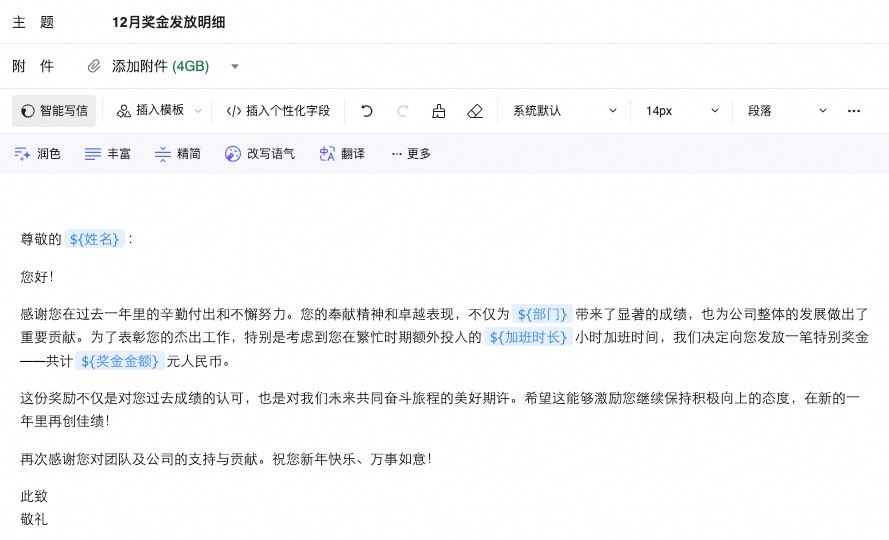Open the 插入模板 template menu

click(x=159, y=111)
